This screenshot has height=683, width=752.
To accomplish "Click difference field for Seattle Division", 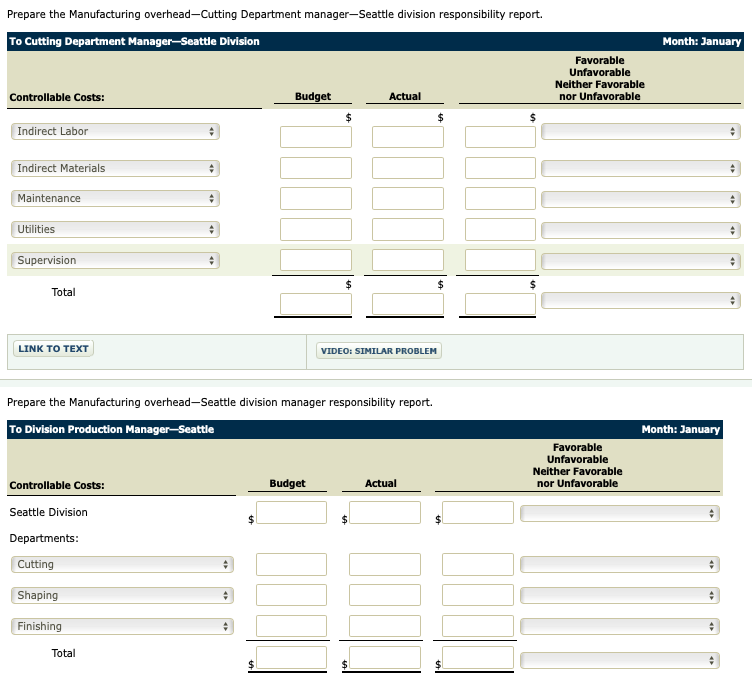I will pyautogui.click(x=478, y=512).
